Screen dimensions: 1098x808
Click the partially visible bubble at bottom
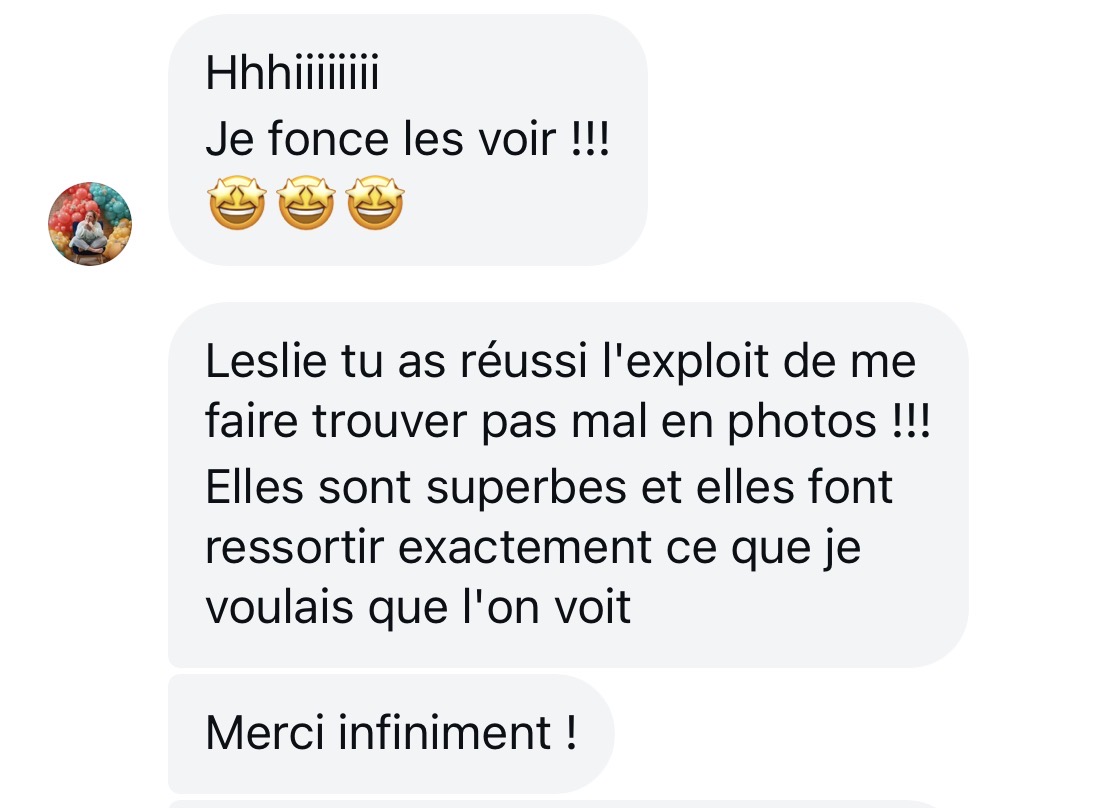click(553, 804)
